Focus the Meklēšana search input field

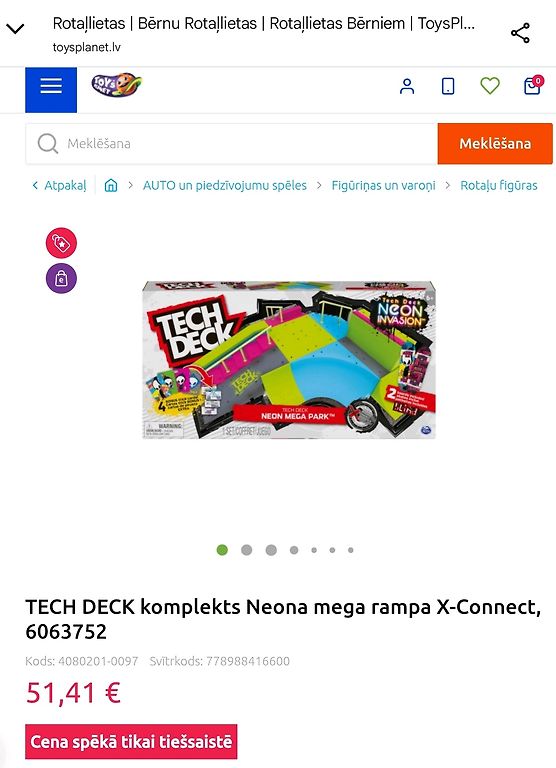click(232, 144)
